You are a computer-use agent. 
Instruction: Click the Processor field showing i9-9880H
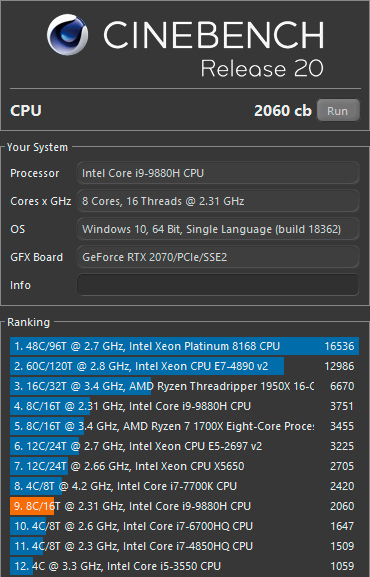tap(218, 173)
